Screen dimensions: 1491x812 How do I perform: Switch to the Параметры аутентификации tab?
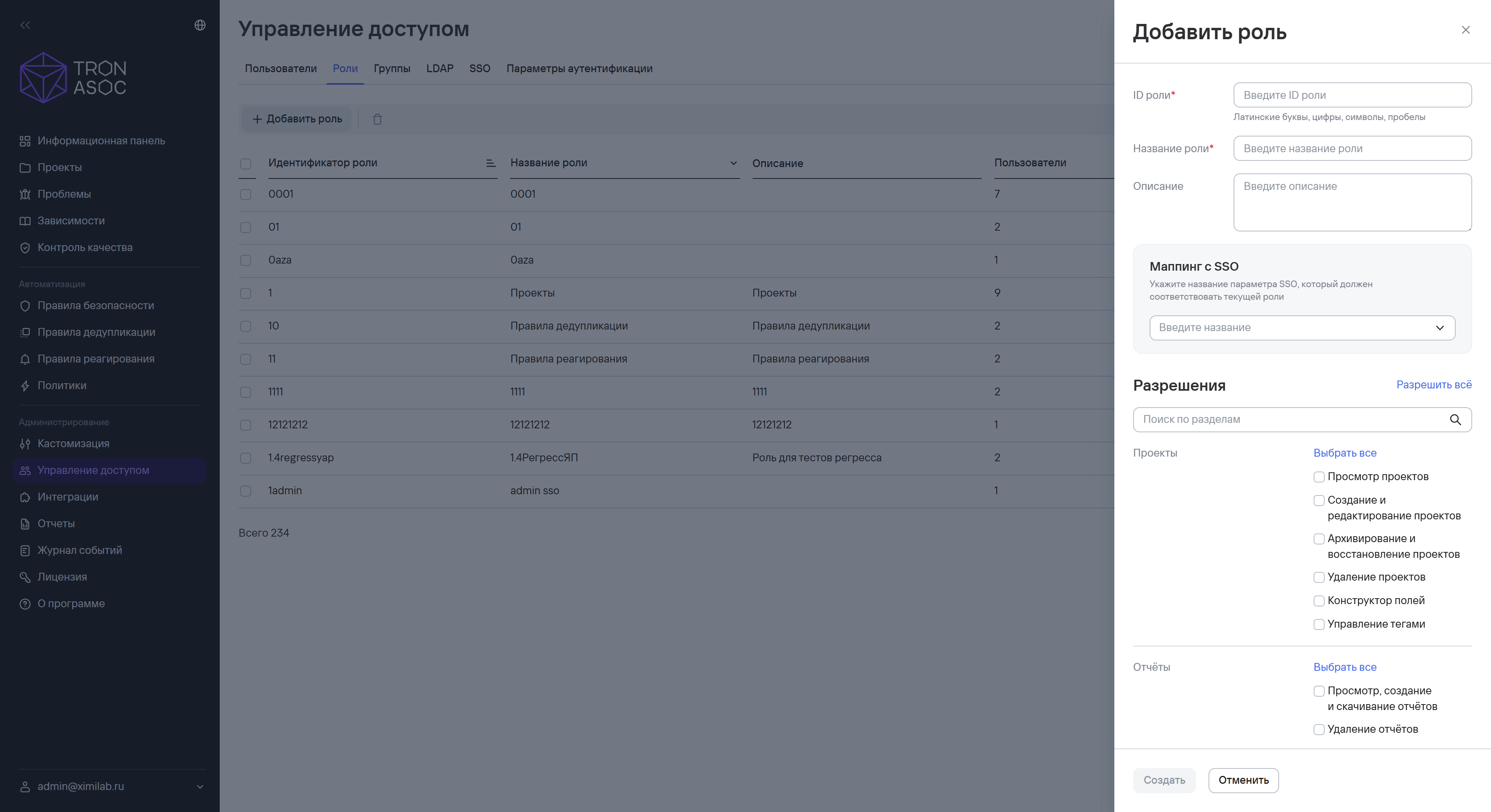click(580, 68)
